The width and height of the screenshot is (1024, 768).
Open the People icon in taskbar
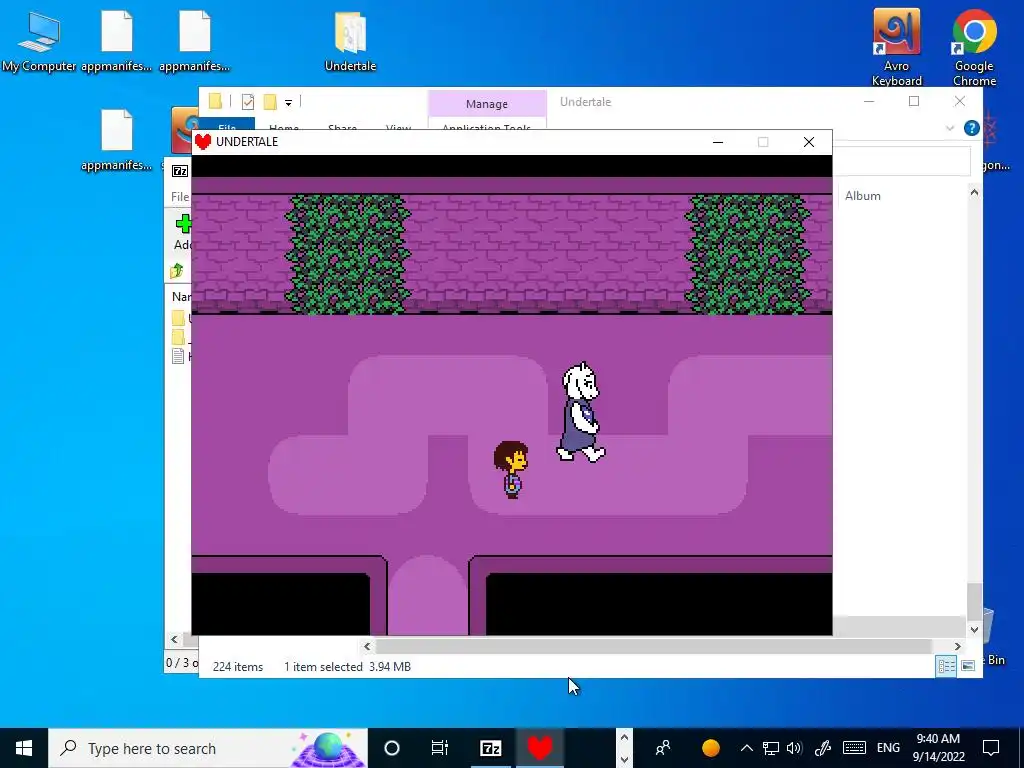pyautogui.click(x=663, y=748)
